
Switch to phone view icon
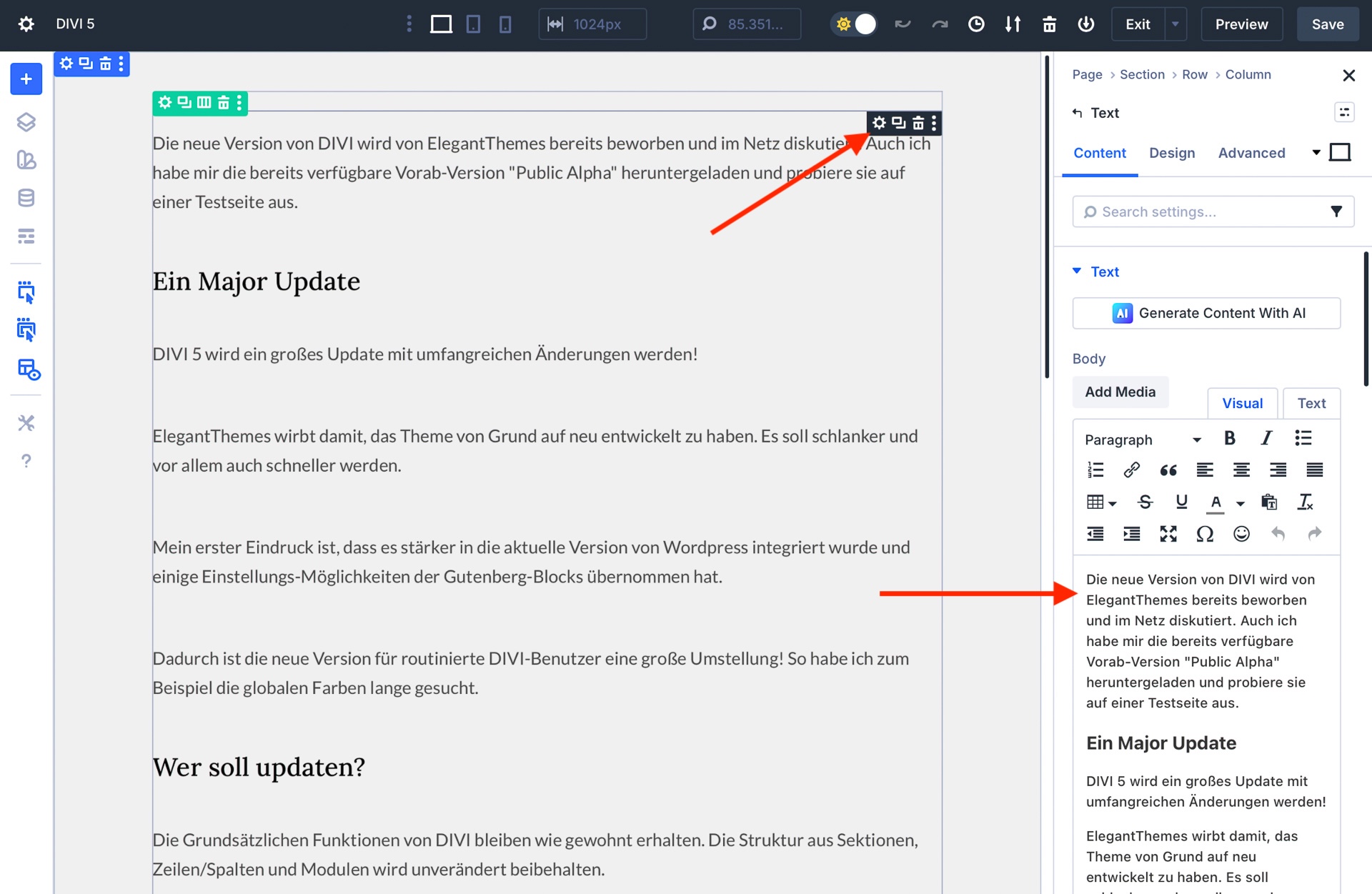pyautogui.click(x=505, y=24)
